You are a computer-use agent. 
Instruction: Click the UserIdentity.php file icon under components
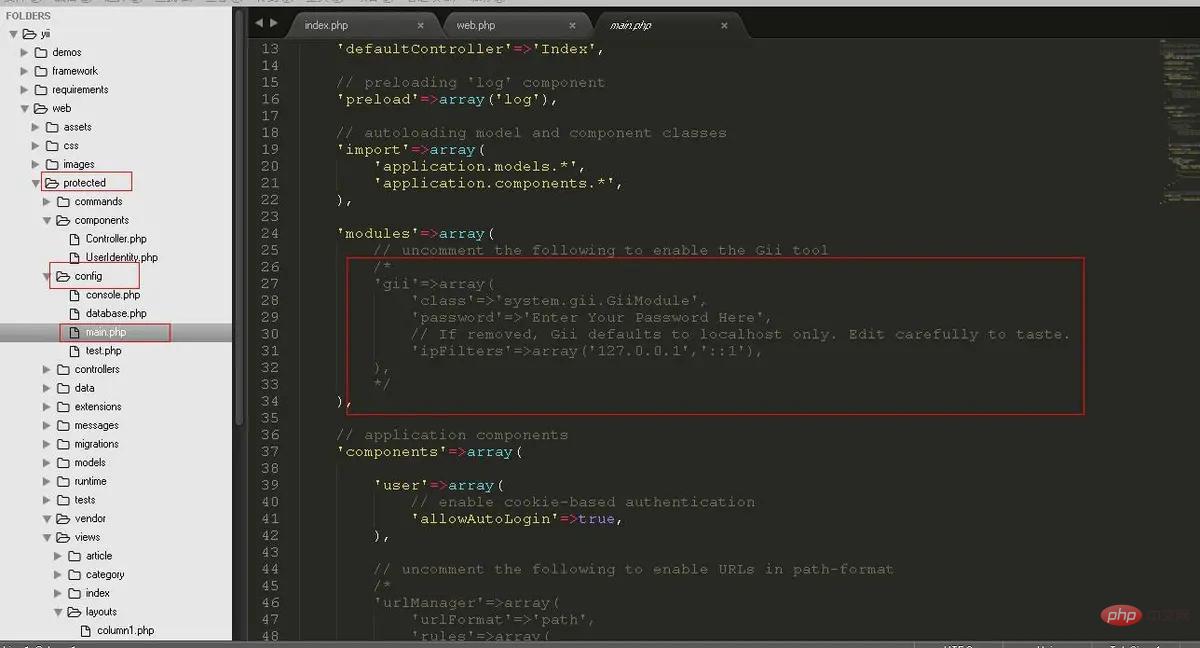pos(73,257)
